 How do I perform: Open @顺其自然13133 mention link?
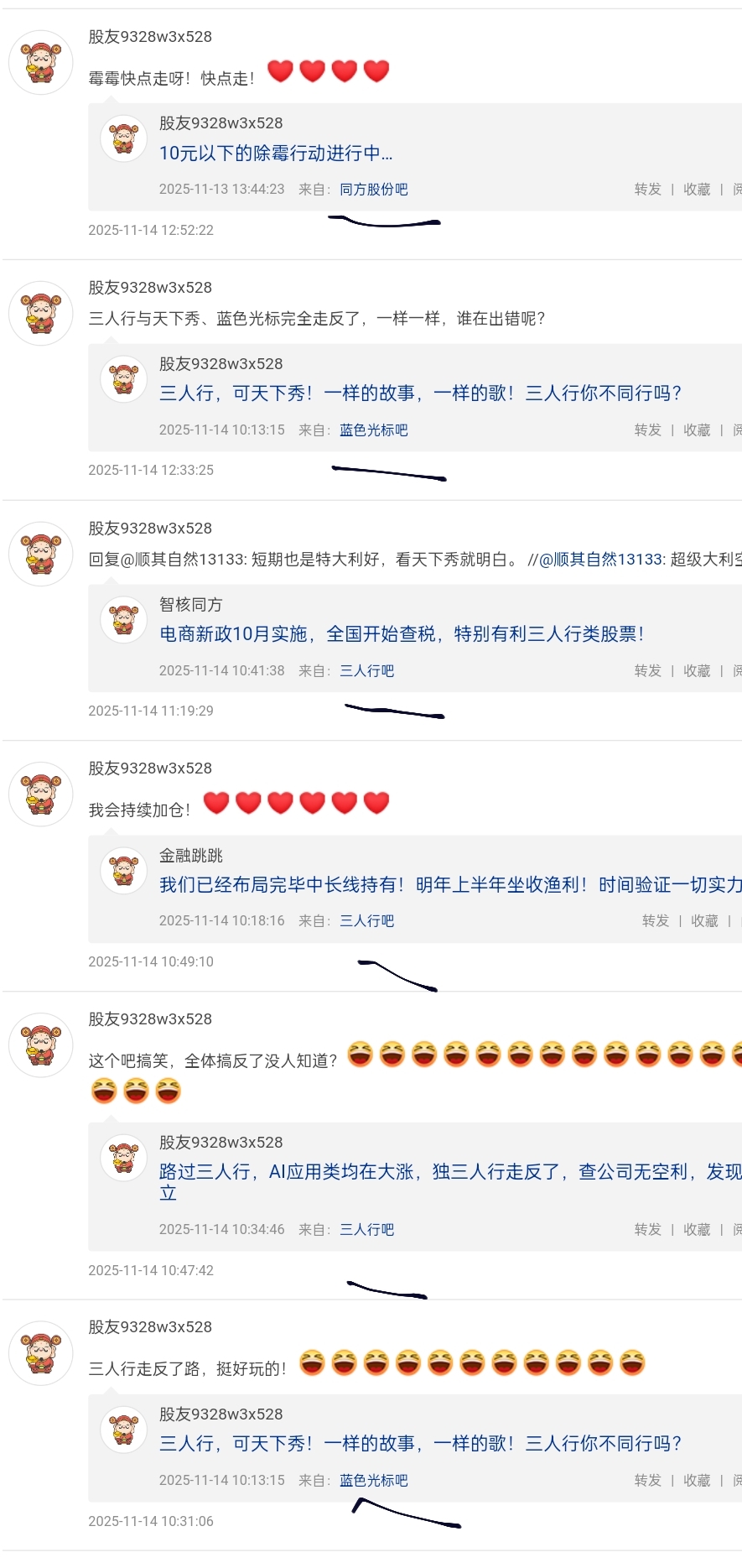tap(601, 560)
